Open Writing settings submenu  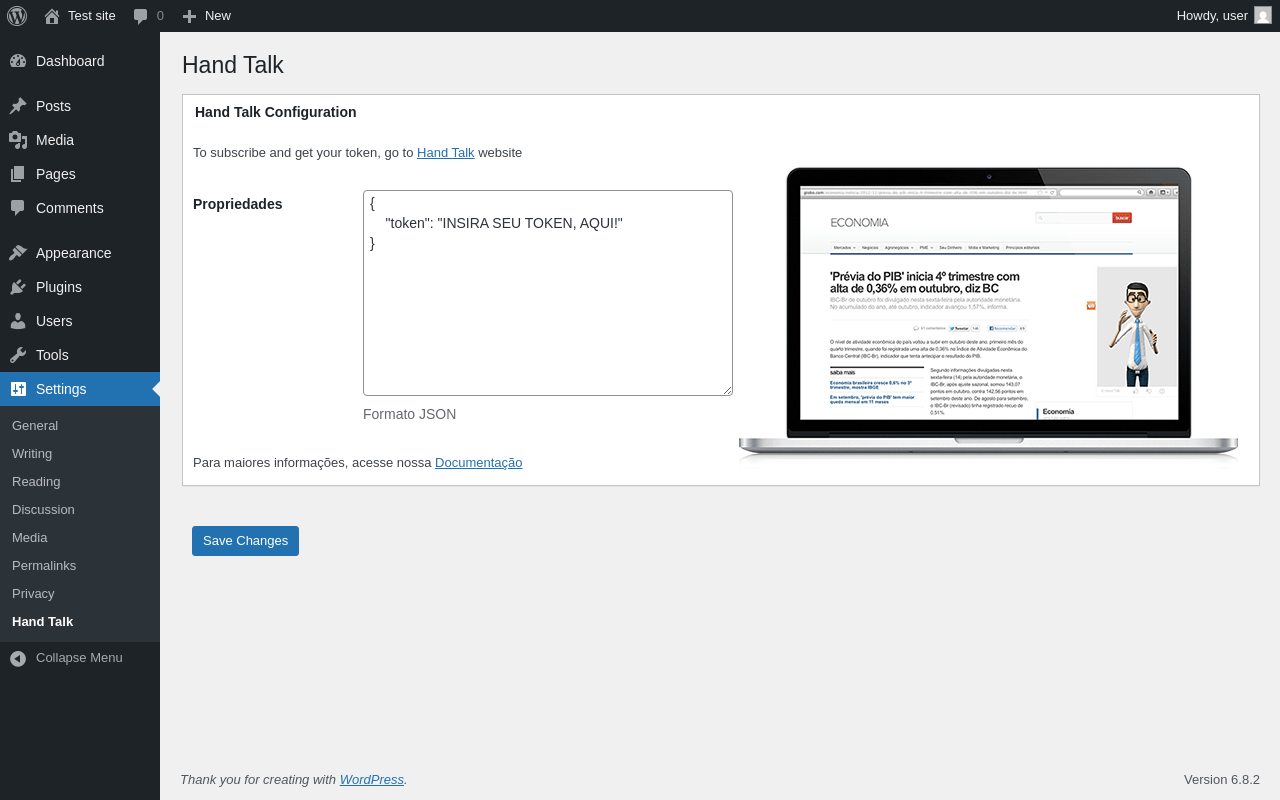tap(32, 453)
